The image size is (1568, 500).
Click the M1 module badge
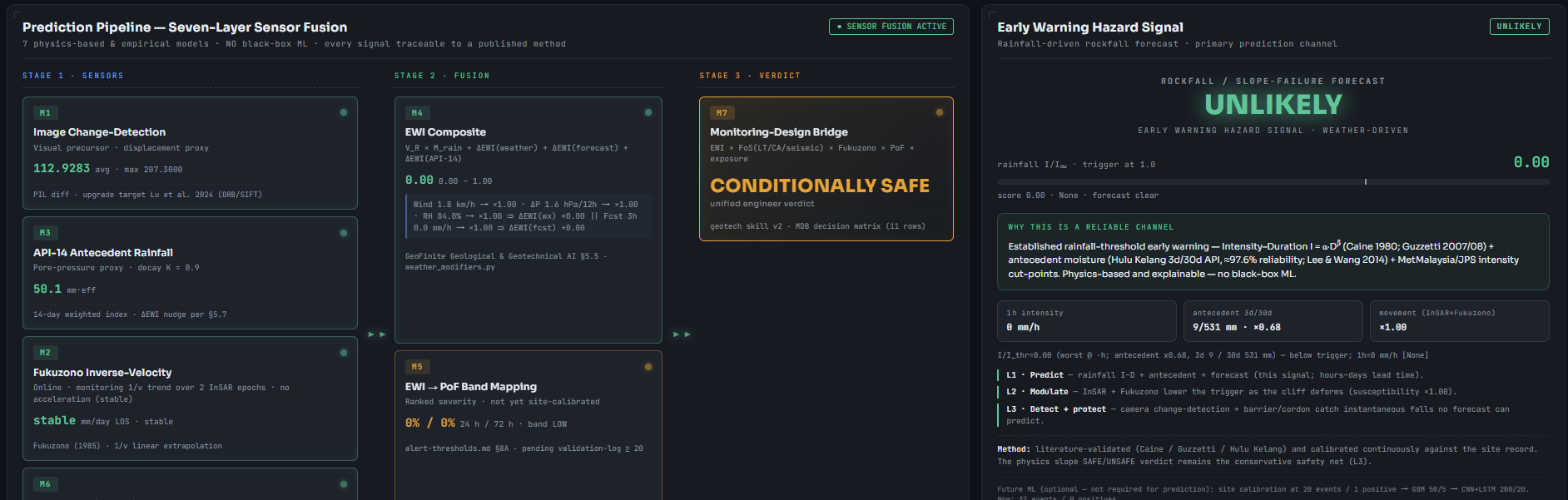click(x=45, y=112)
